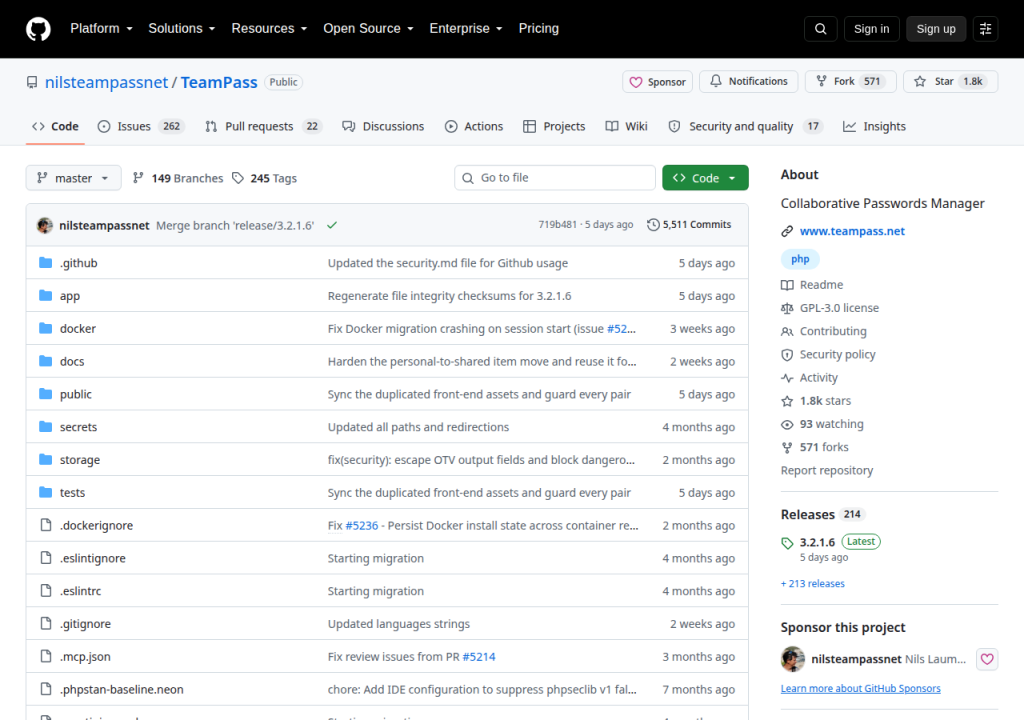1024x720 pixels.
Task: Switch to the Pull requests tab
Action: point(263,127)
